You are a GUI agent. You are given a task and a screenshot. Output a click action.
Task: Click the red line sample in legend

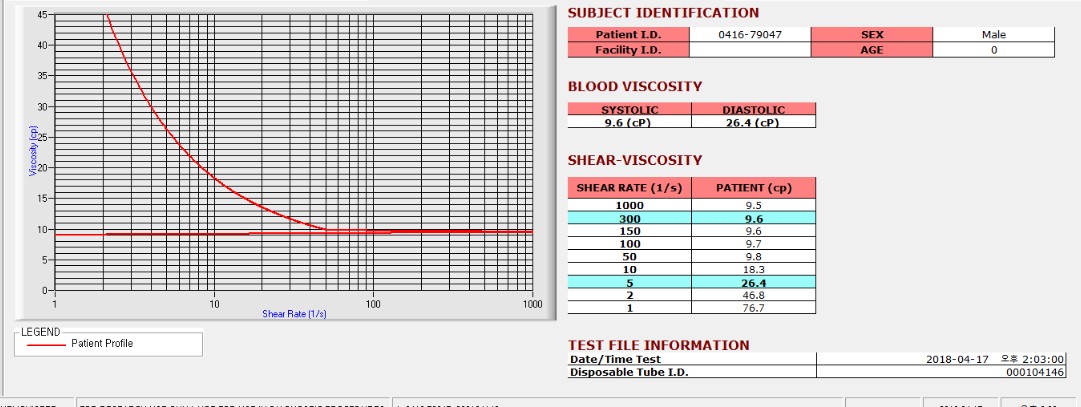[x=46, y=344]
